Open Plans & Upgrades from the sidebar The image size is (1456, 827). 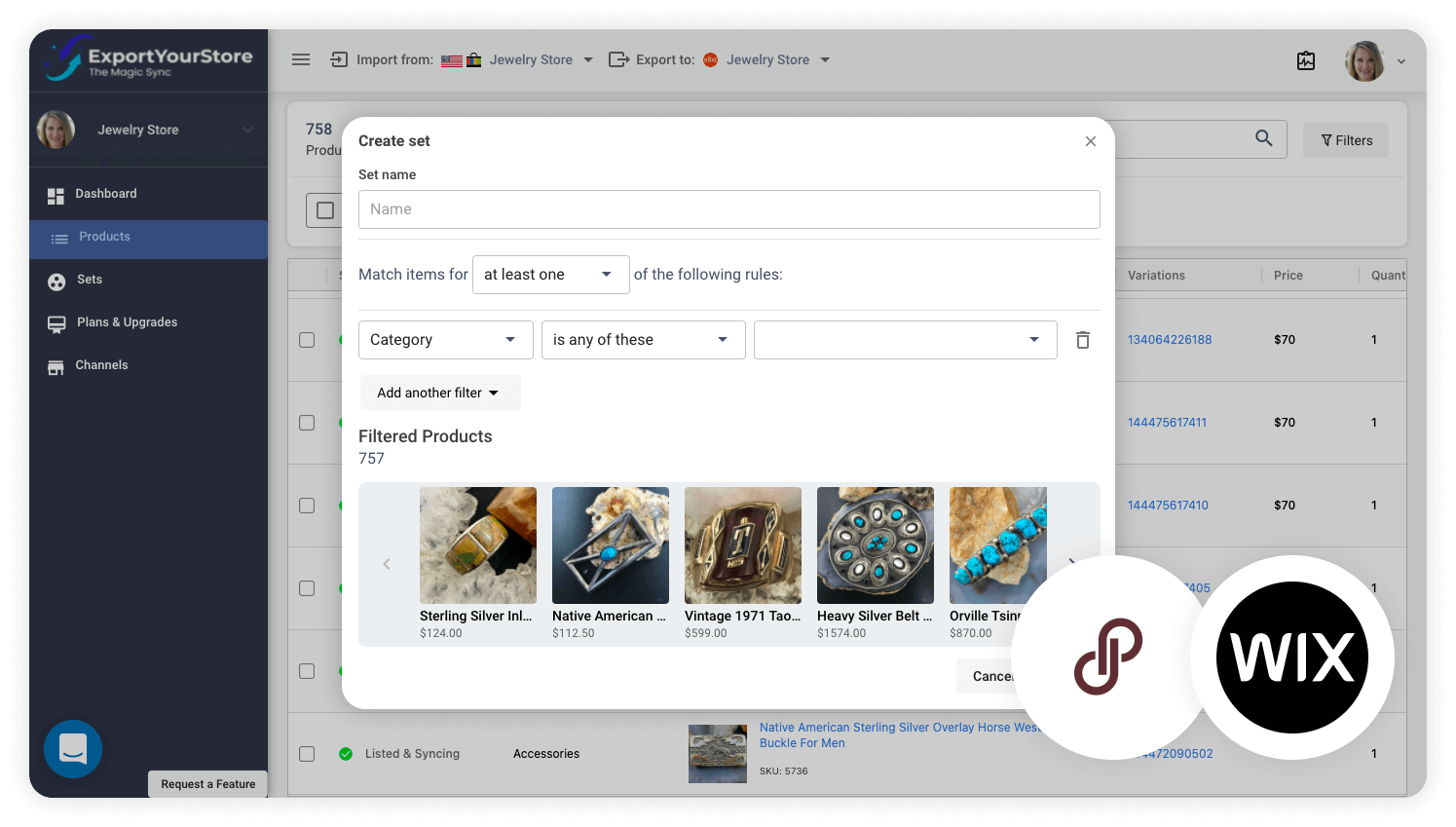coord(56,322)
